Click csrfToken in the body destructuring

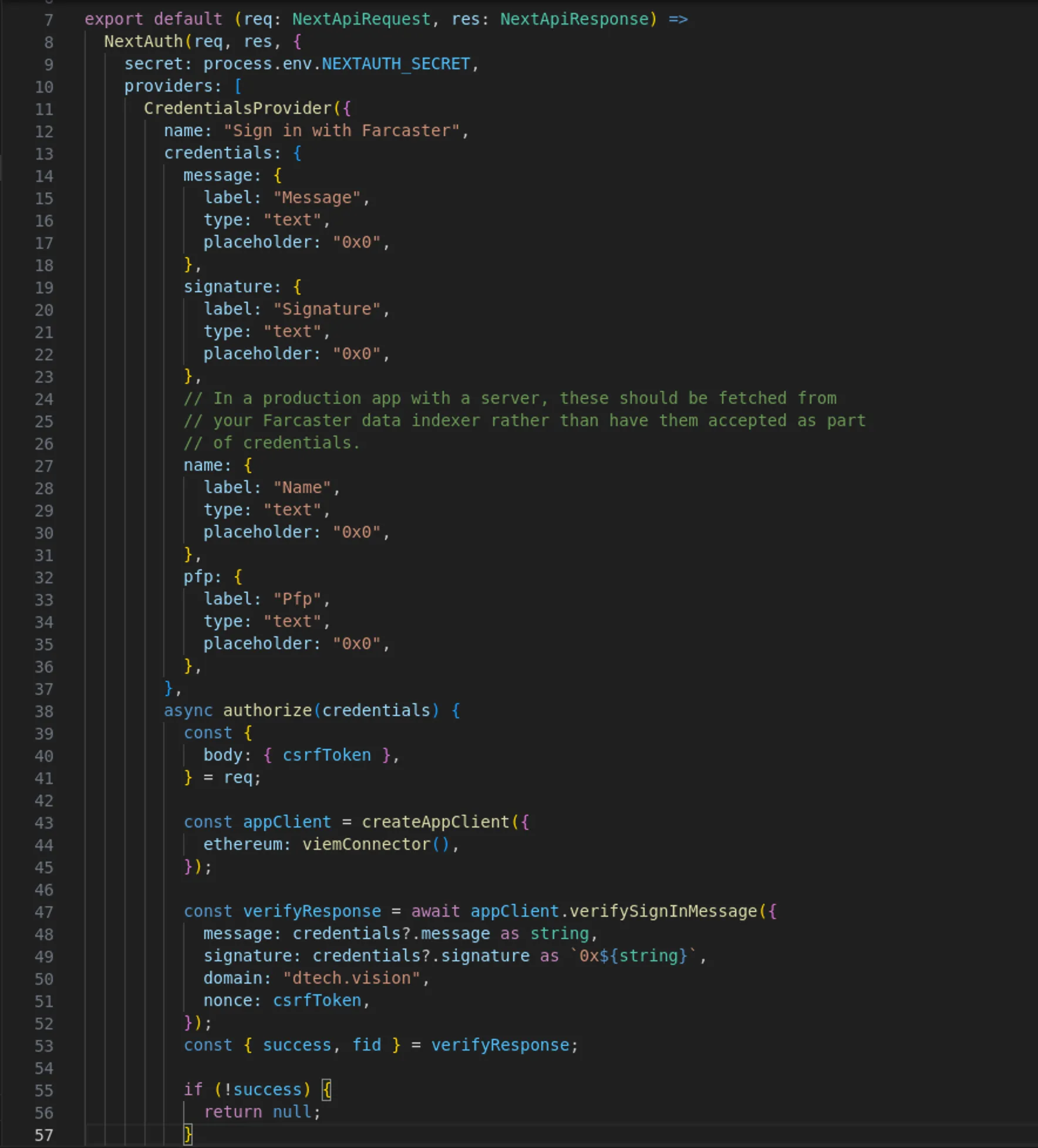pos(327,755)
